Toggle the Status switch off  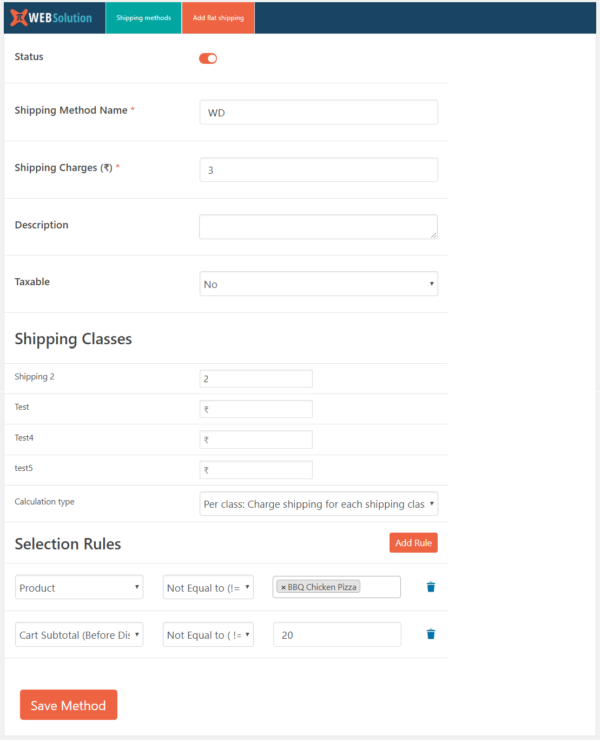(208, 58)
